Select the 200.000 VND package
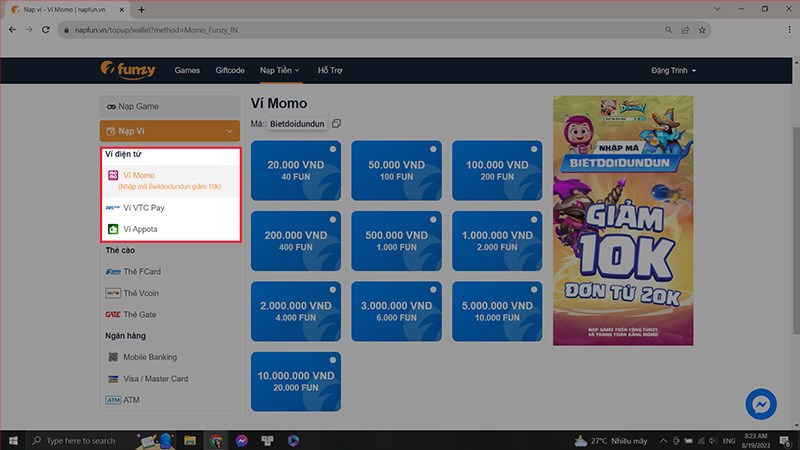The width and height of the screenshot is (800, 450). click(296, 241)
